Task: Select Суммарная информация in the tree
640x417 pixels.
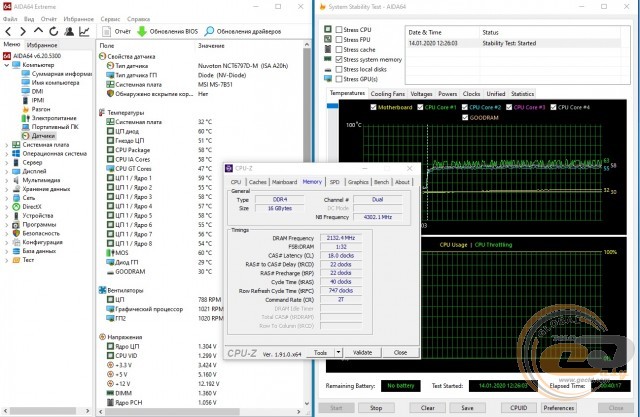Action: [x=57, y=74]
